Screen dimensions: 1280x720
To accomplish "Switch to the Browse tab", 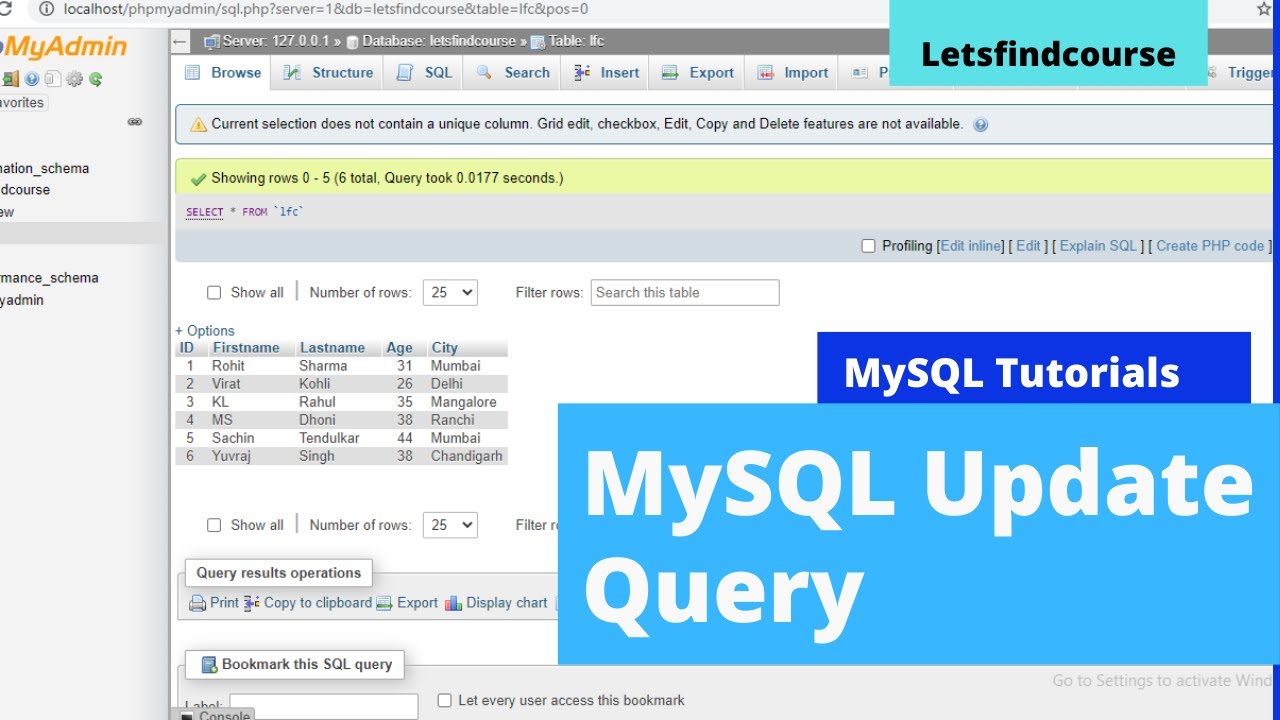I will tap(224, 73).
